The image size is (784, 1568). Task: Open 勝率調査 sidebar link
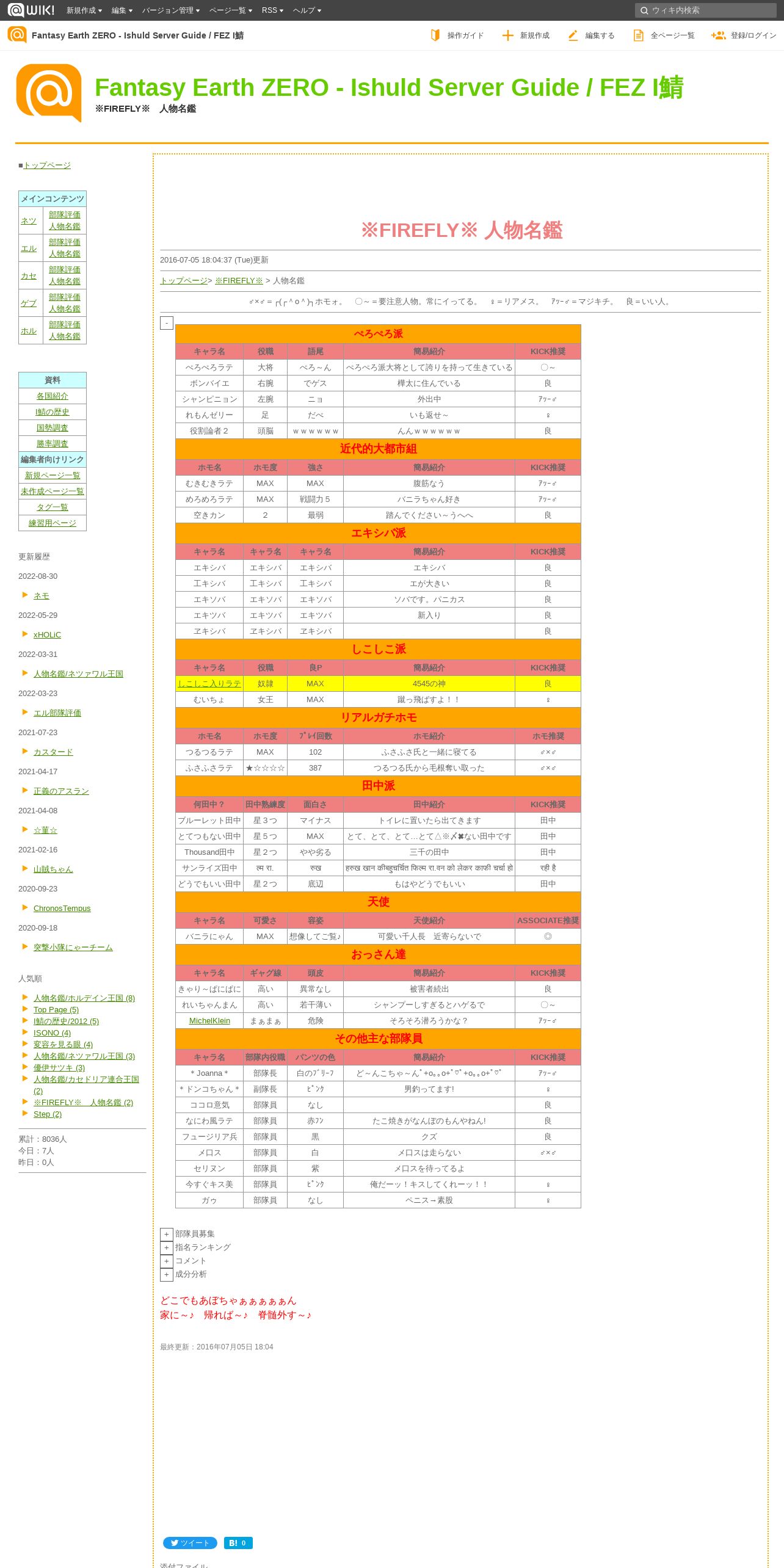pos(53,444)
